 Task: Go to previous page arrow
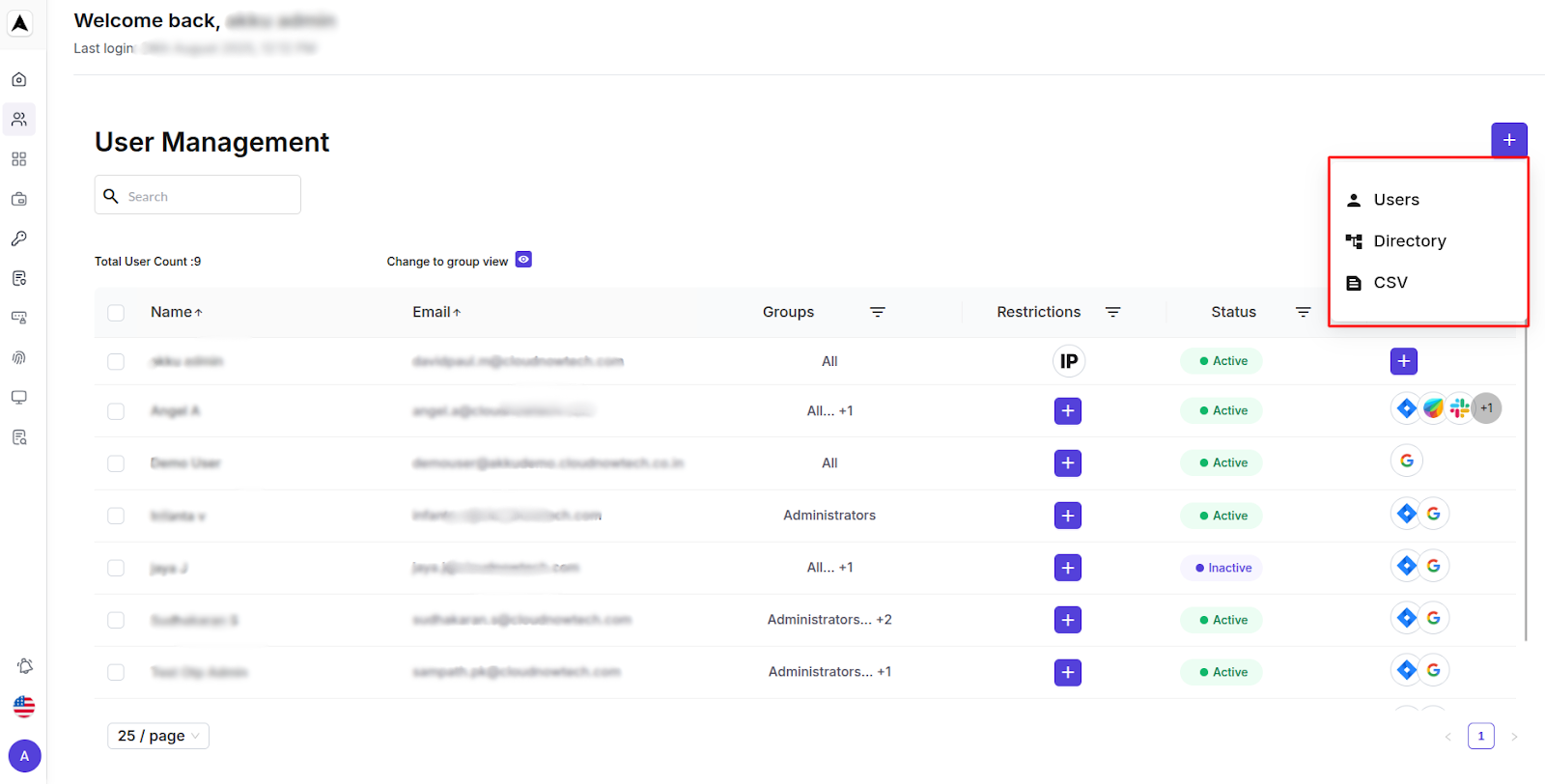[x=1447, y=737]
